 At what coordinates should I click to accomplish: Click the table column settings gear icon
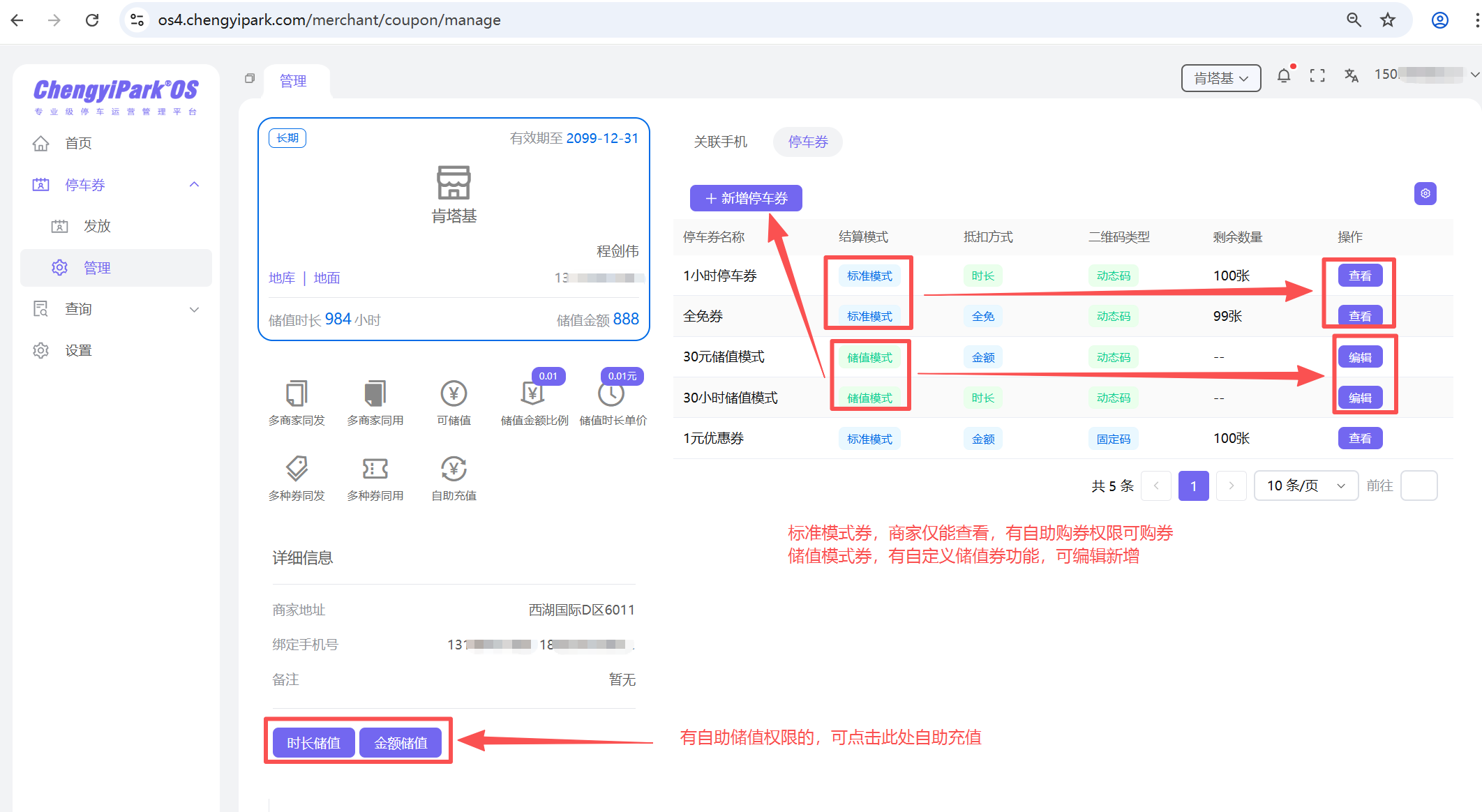point(1425,193)
